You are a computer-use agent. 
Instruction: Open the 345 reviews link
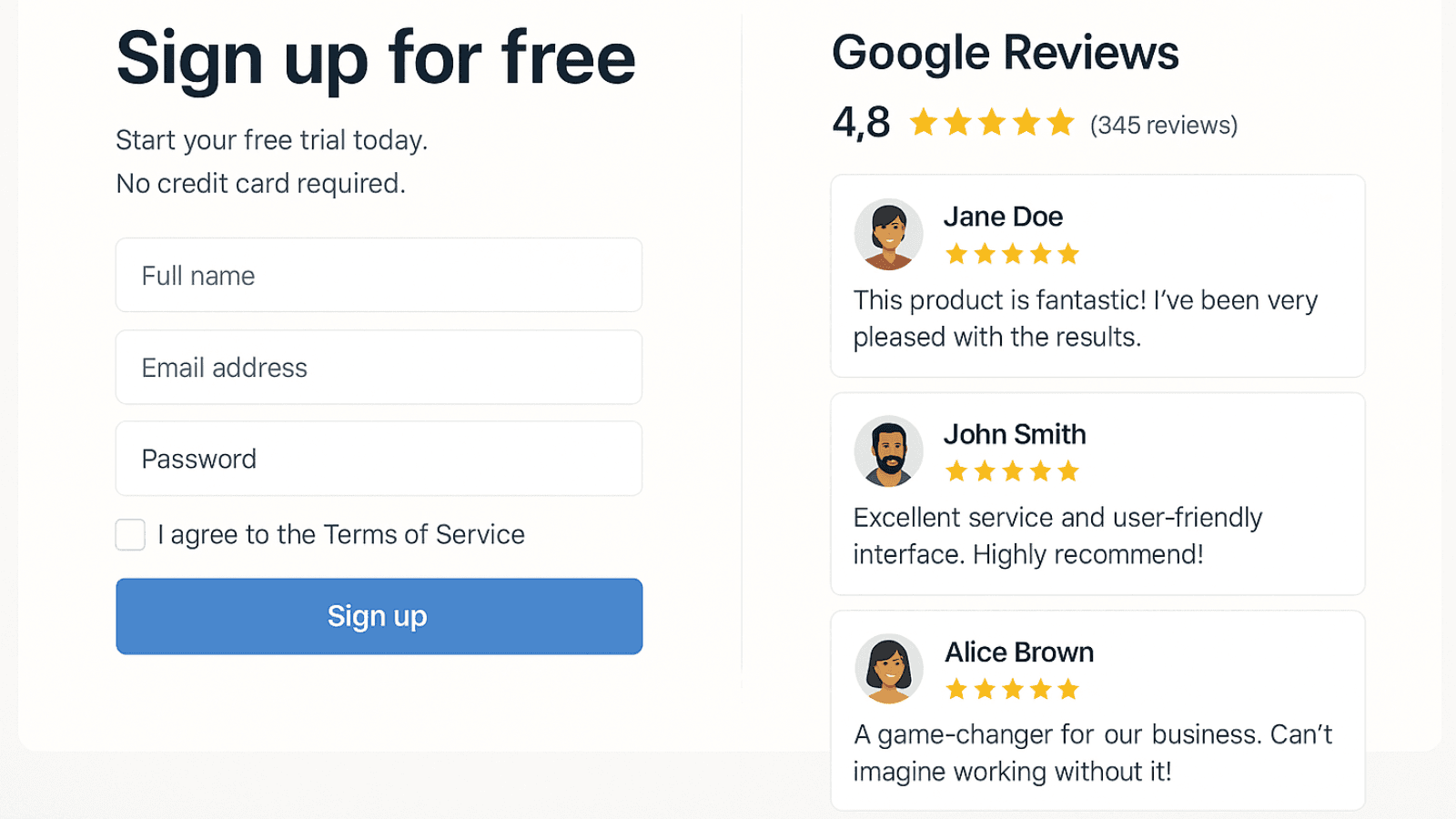click(x=1163, y=125)
